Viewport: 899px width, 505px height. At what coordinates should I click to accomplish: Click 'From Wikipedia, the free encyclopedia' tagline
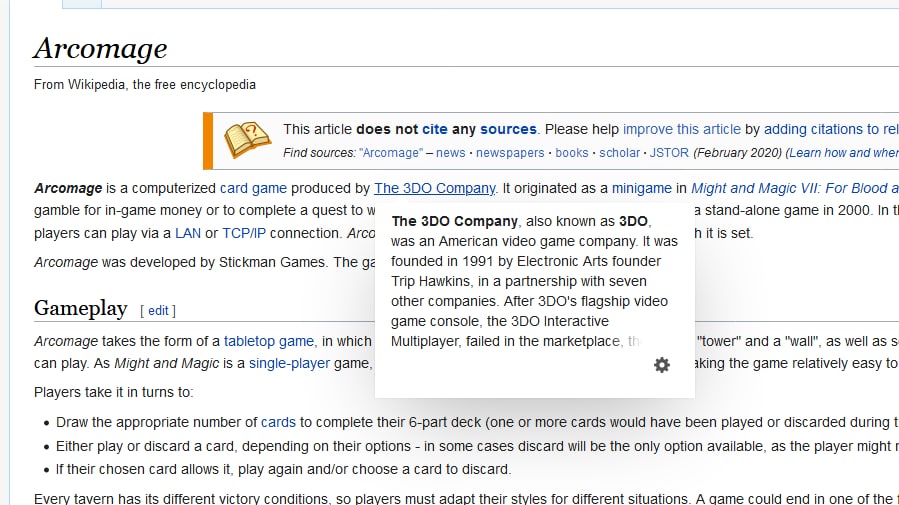[144, 84]
